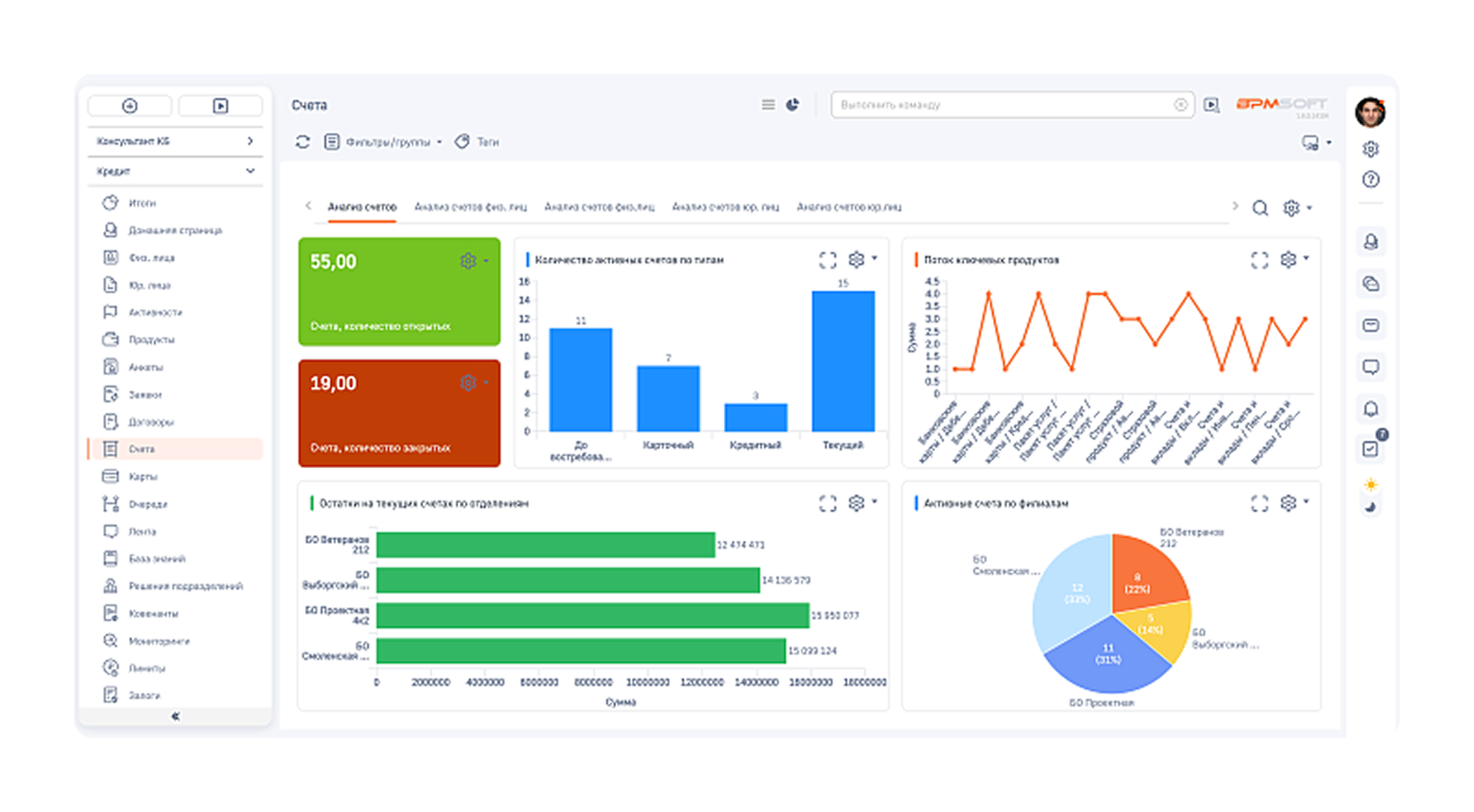
Task: Open the Теги tags option
Action: point(477,142)
